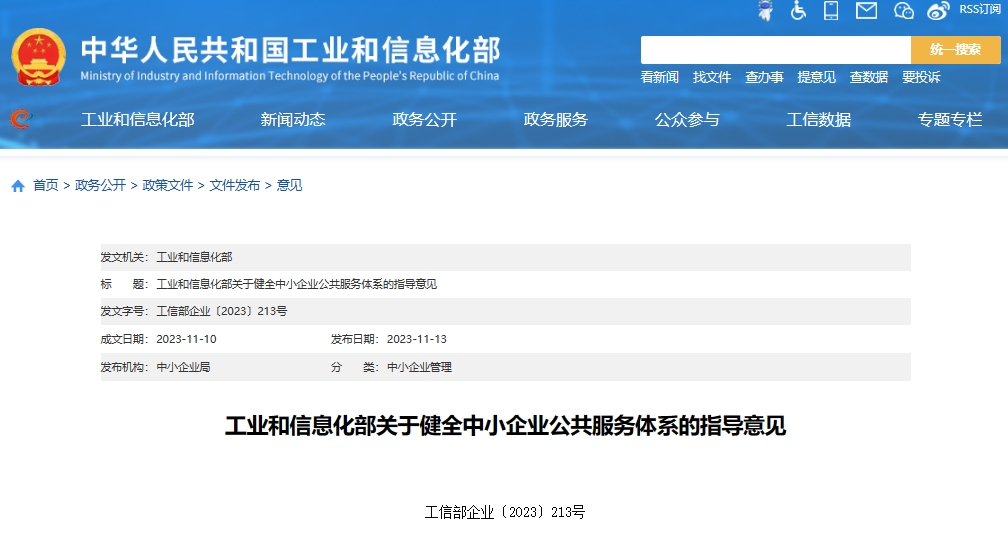The image size is (1008, 536).
Task: Click 意见 breadcrumb link
Action: [x=289, y=185]
